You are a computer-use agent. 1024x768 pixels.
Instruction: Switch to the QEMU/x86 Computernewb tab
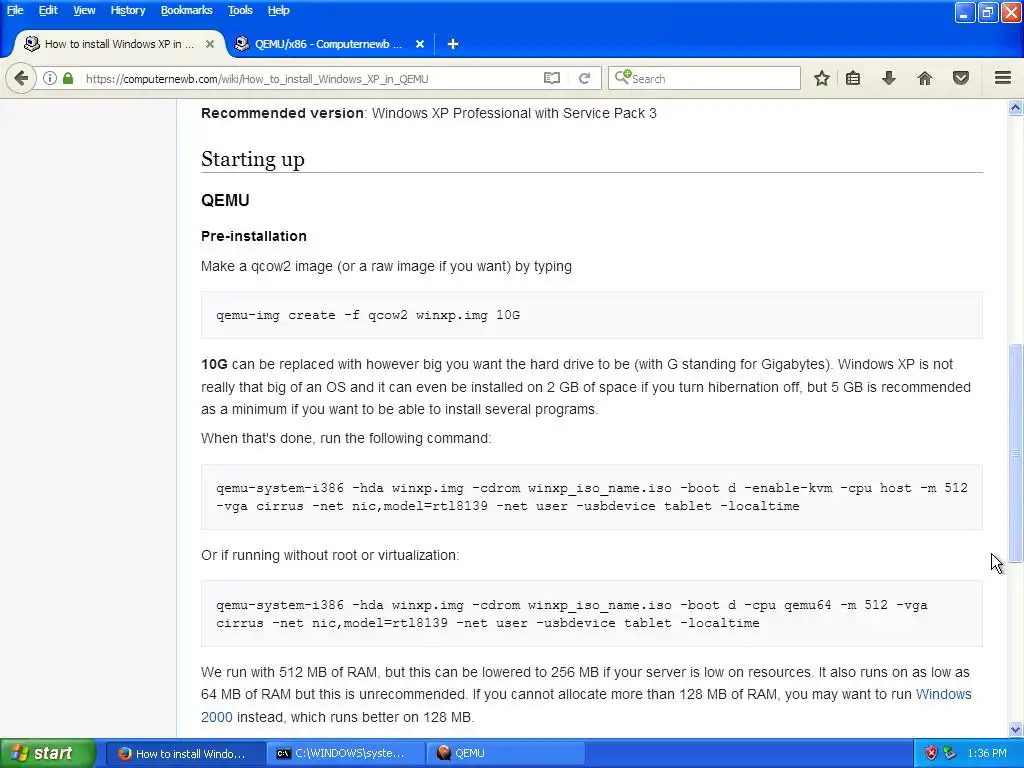(328, 44)
